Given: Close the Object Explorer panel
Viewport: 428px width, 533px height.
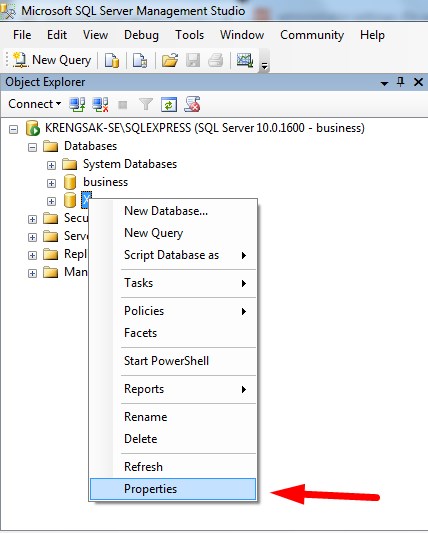Looking at the screenshot, I should tap(418, 82).
